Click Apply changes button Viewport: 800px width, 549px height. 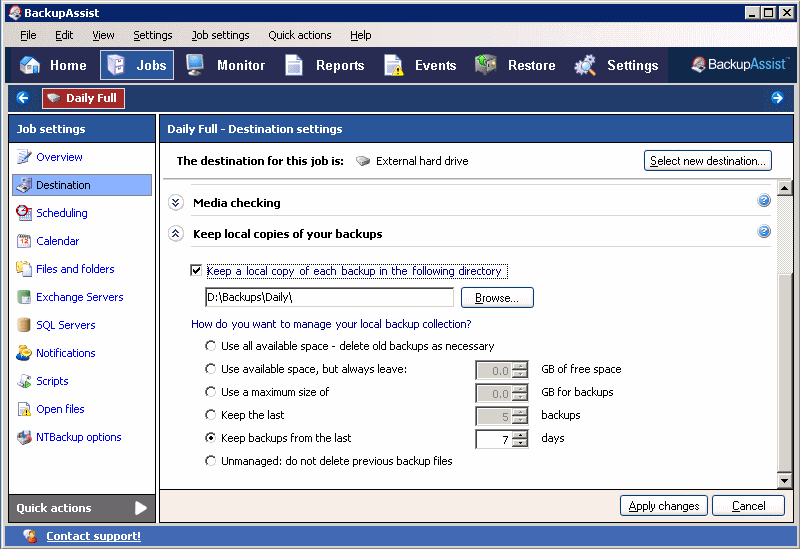[x=664, y=506]
